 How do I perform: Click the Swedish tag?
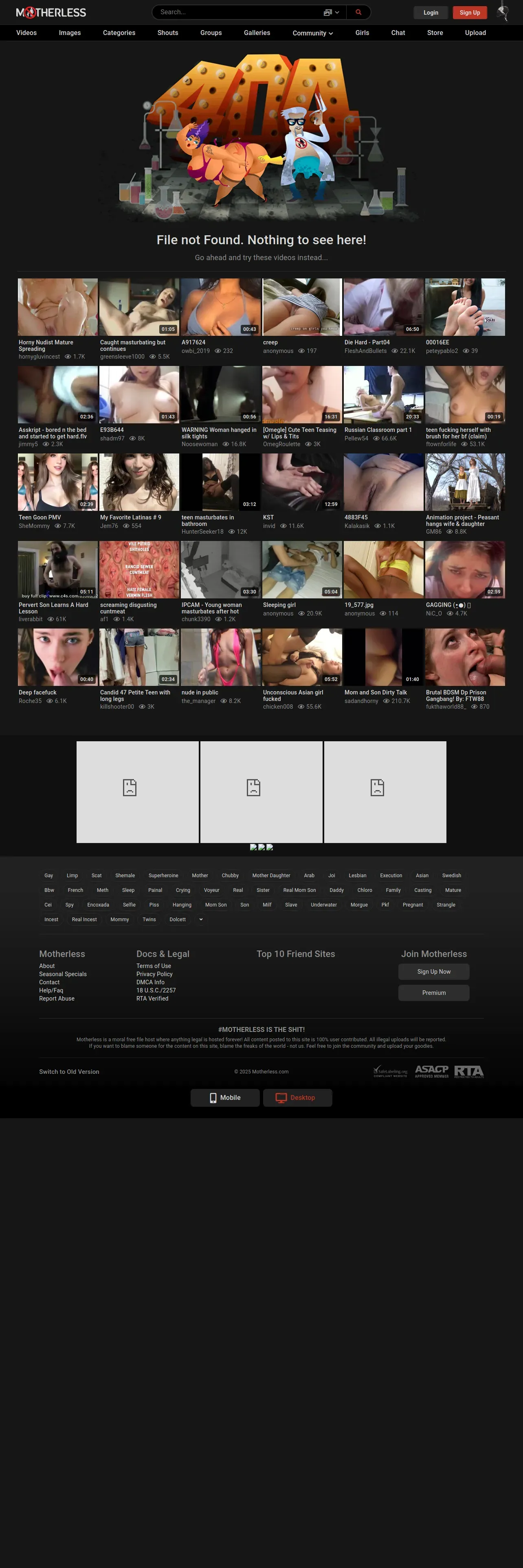(x=452, y=875)
